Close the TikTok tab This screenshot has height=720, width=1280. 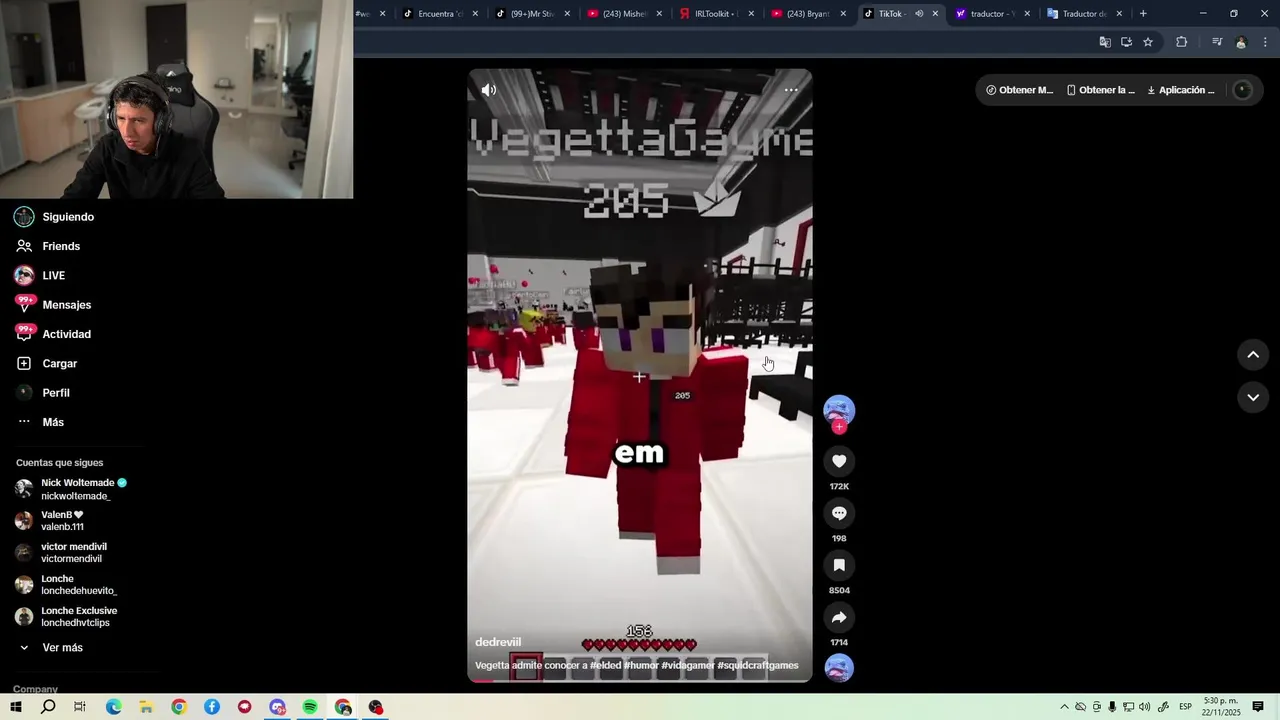935,14
